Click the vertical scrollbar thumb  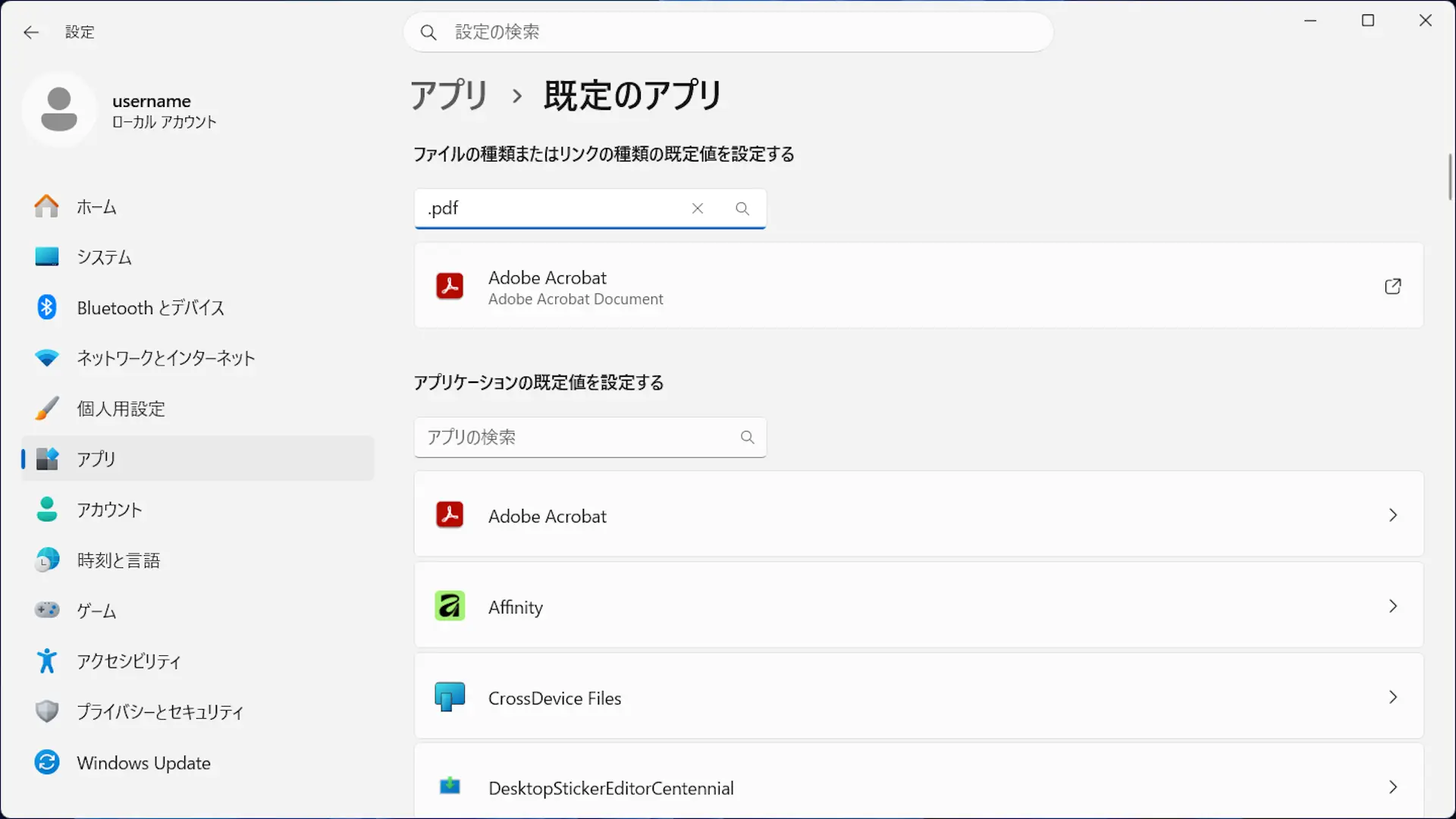[x=1450, y=177]
